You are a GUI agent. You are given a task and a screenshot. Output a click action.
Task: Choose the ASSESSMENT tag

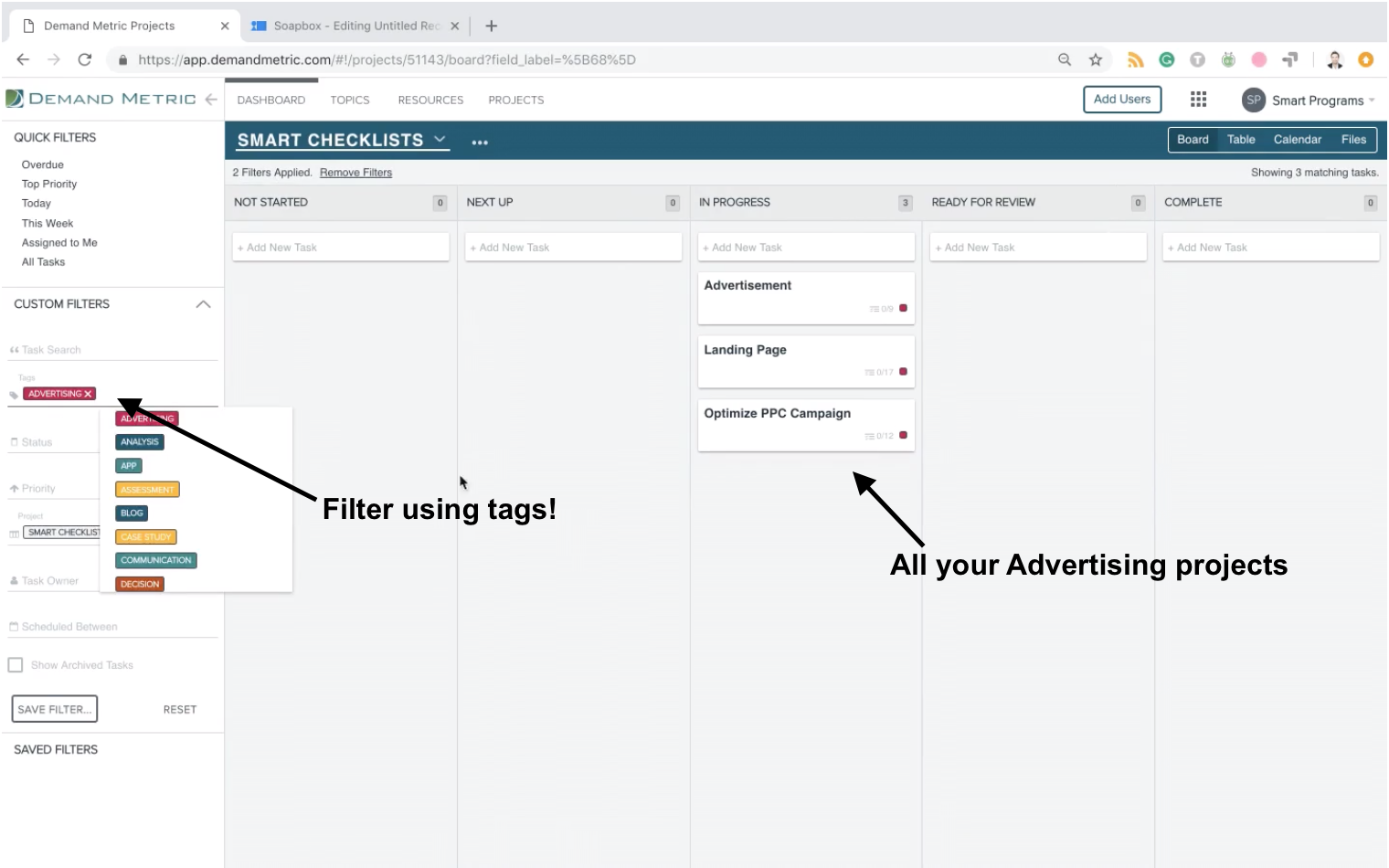click(147, 490)
